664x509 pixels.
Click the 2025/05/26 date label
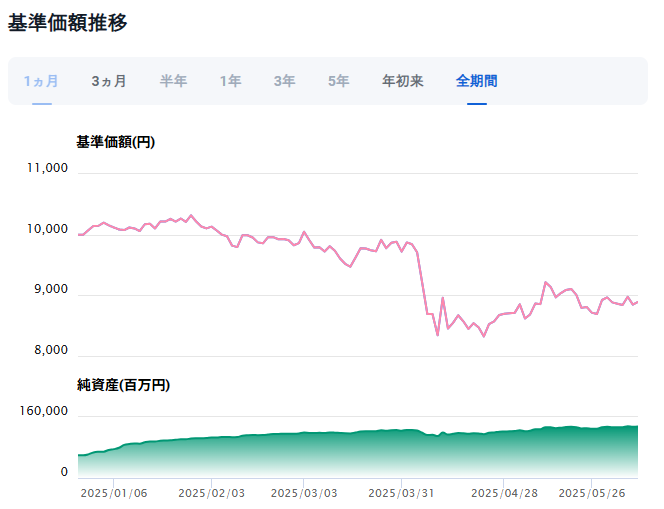point(592,493)
